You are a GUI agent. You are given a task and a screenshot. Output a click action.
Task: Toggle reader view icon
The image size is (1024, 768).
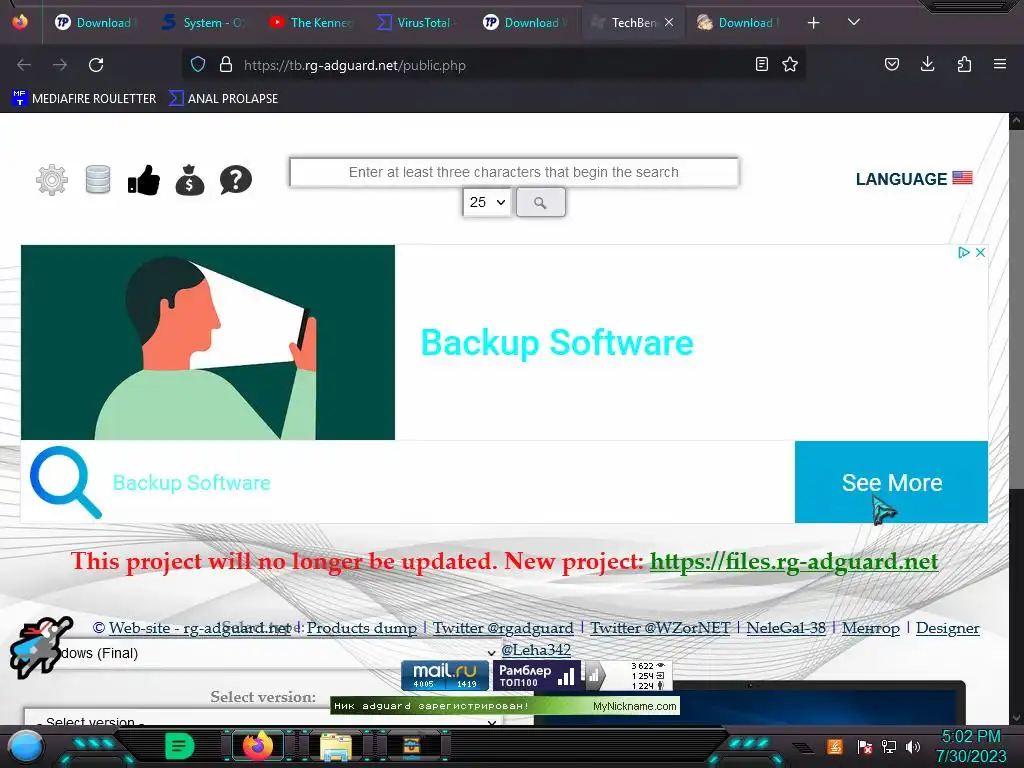(761, 65)
